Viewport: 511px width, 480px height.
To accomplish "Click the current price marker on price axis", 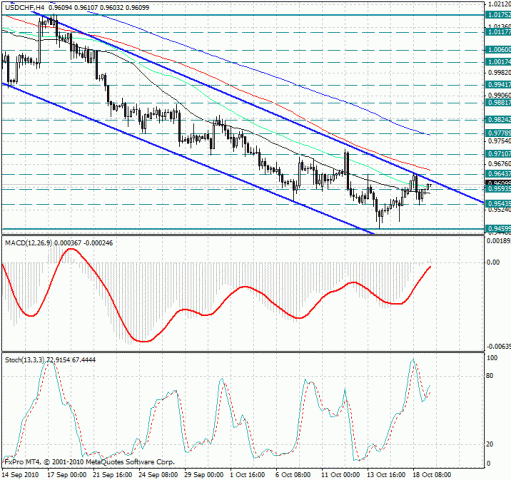I will [498, 183].
